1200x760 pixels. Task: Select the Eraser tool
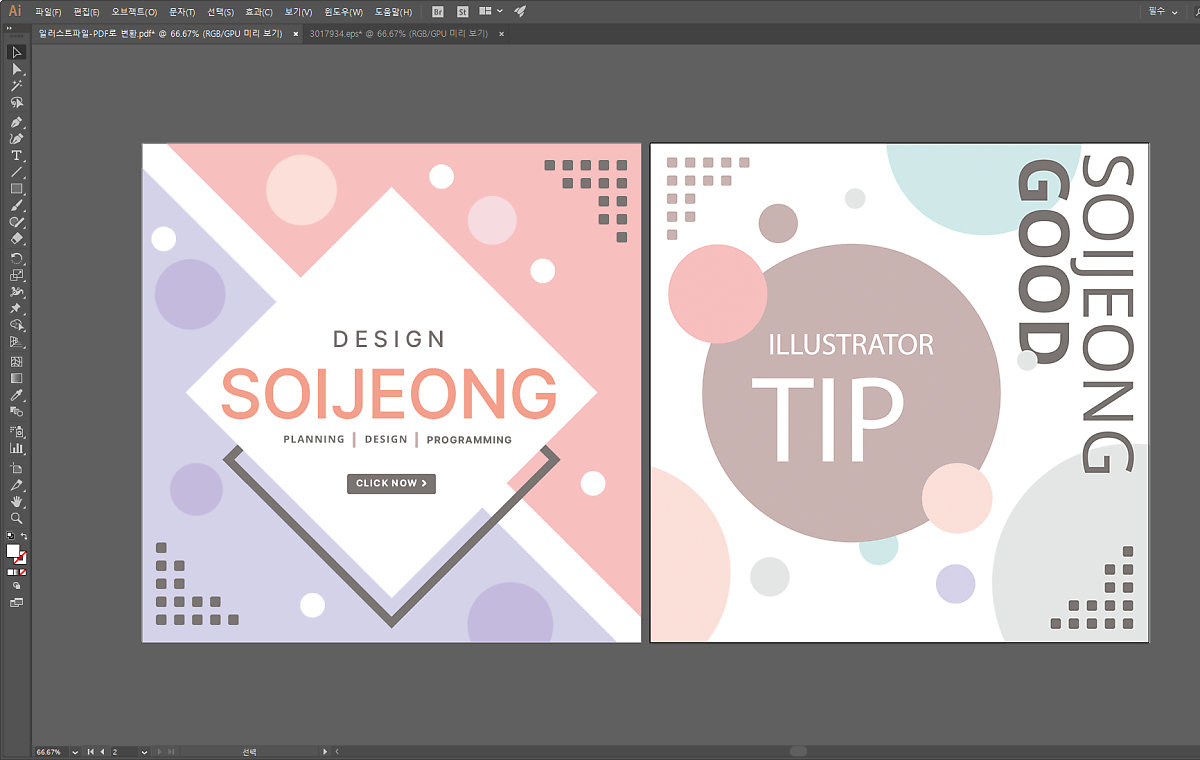pyautogui.click(x=17, y=239)
